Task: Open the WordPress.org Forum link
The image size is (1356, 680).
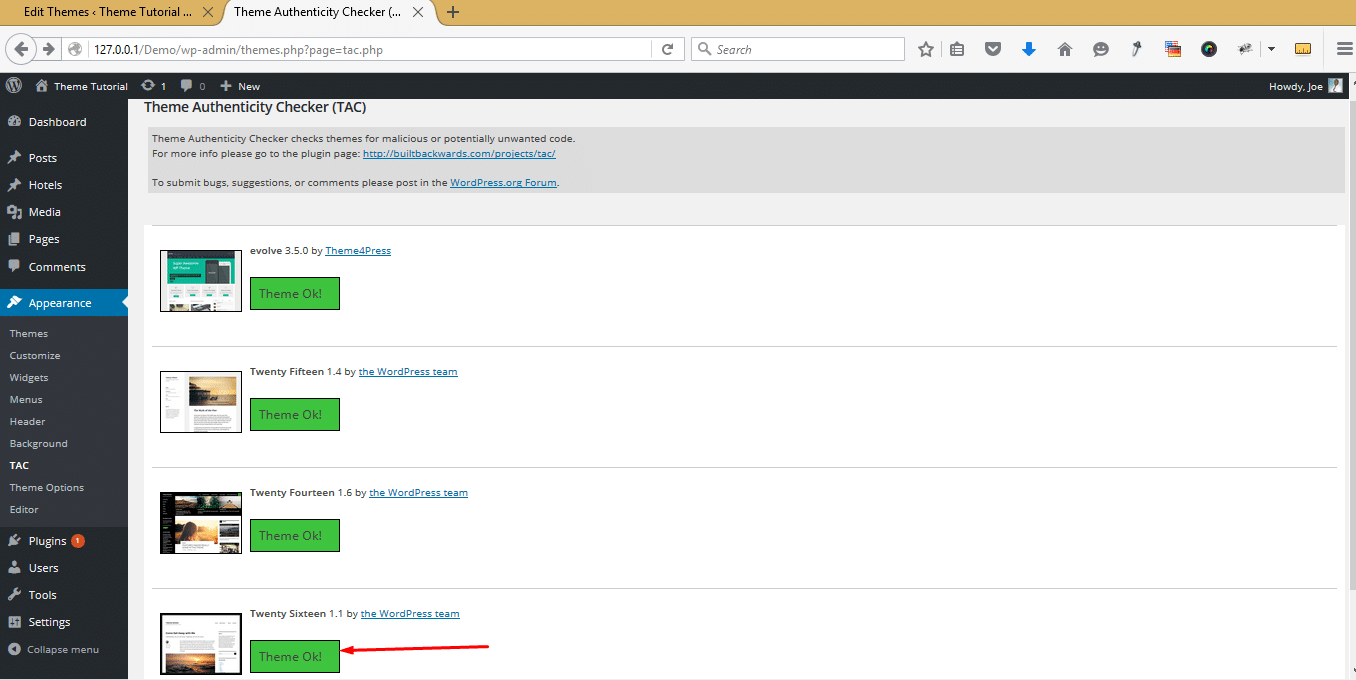Action: [503, 183]
